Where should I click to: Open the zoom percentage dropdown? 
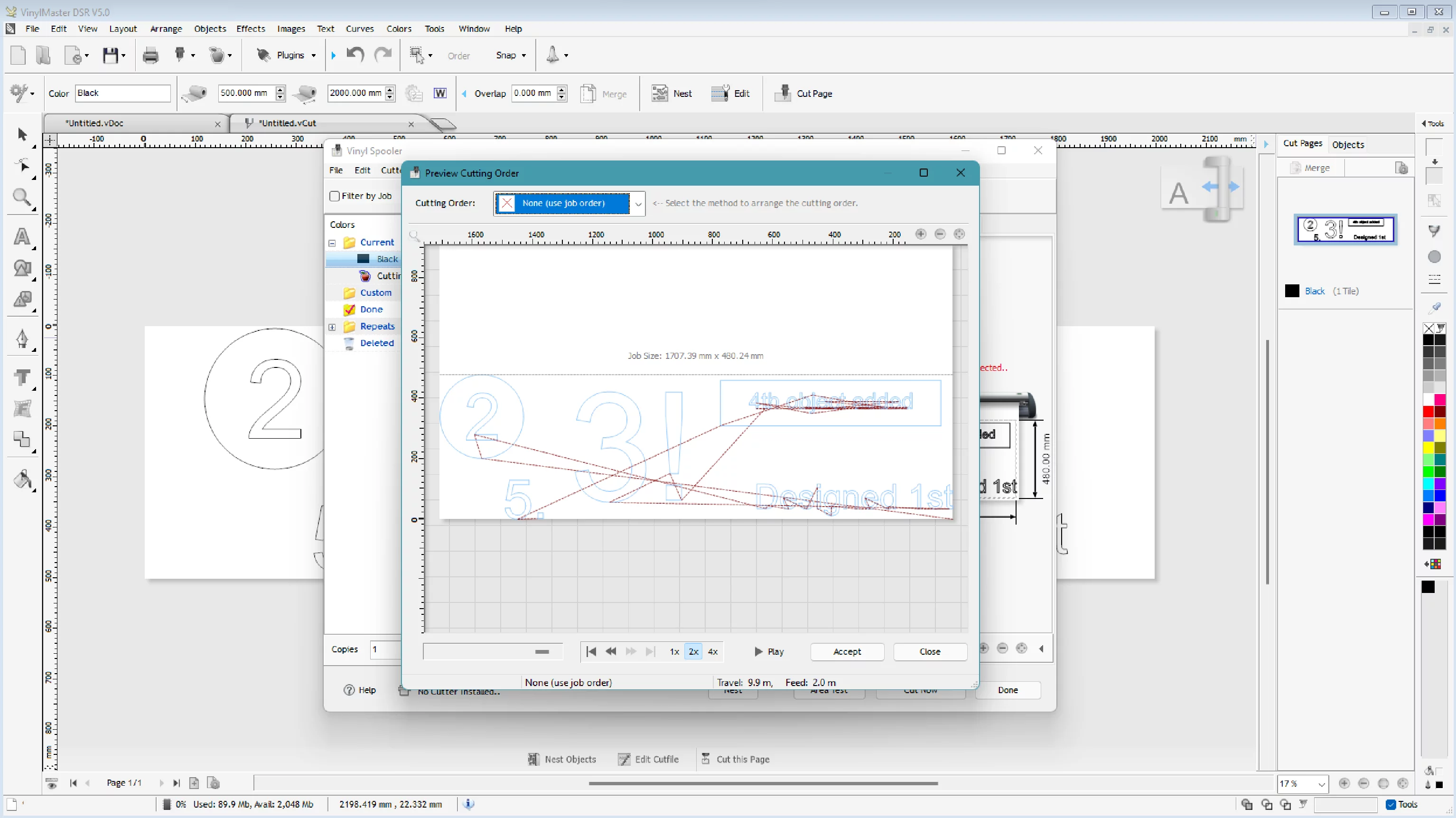pos(1322,784)
